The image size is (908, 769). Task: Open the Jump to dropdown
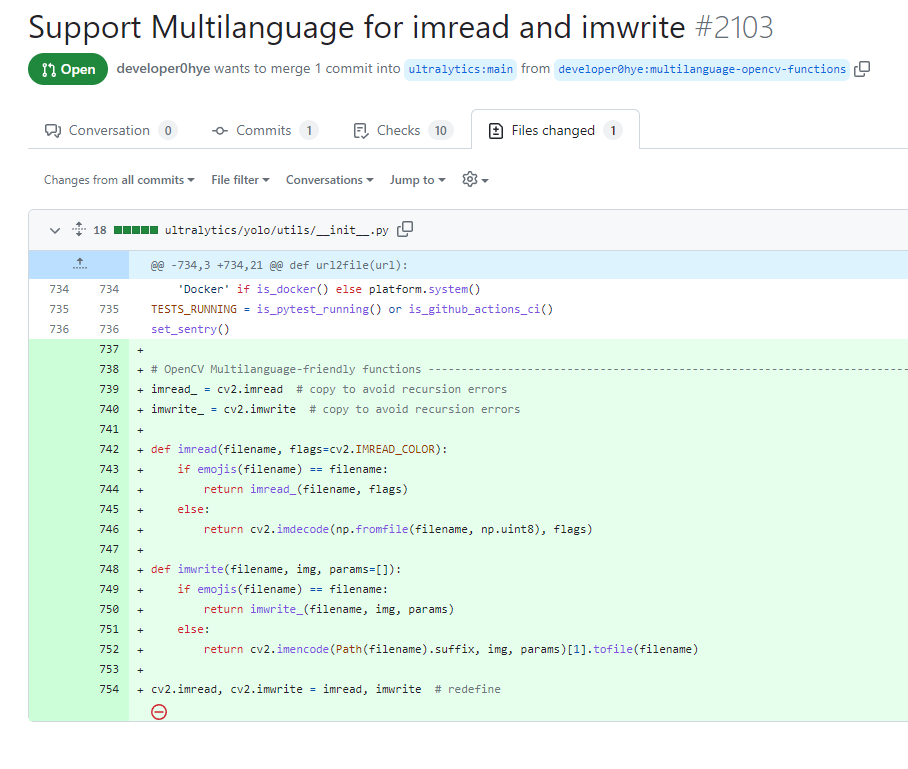point(418,180)
